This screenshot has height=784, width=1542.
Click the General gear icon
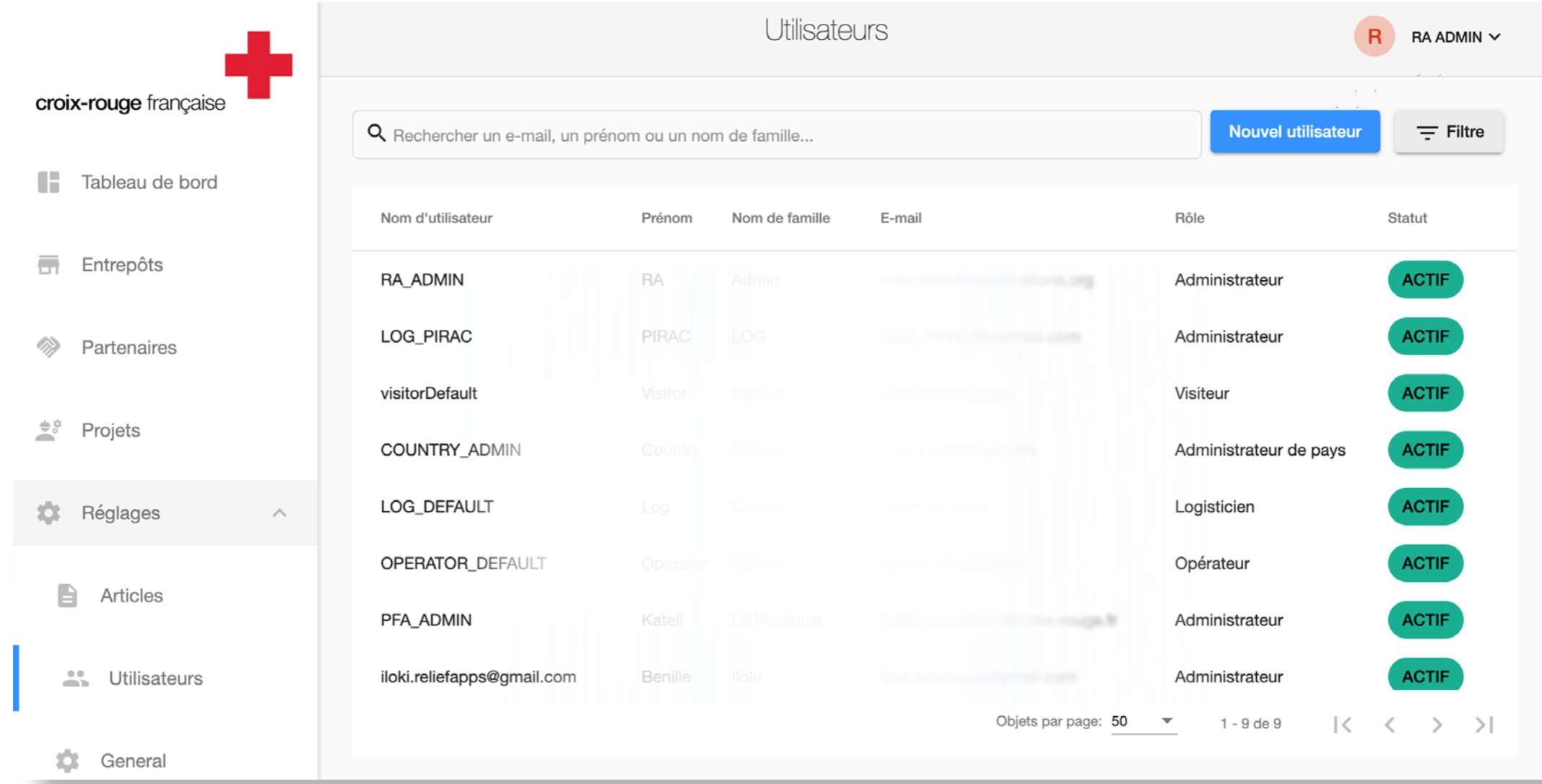(x=67, y=760)
